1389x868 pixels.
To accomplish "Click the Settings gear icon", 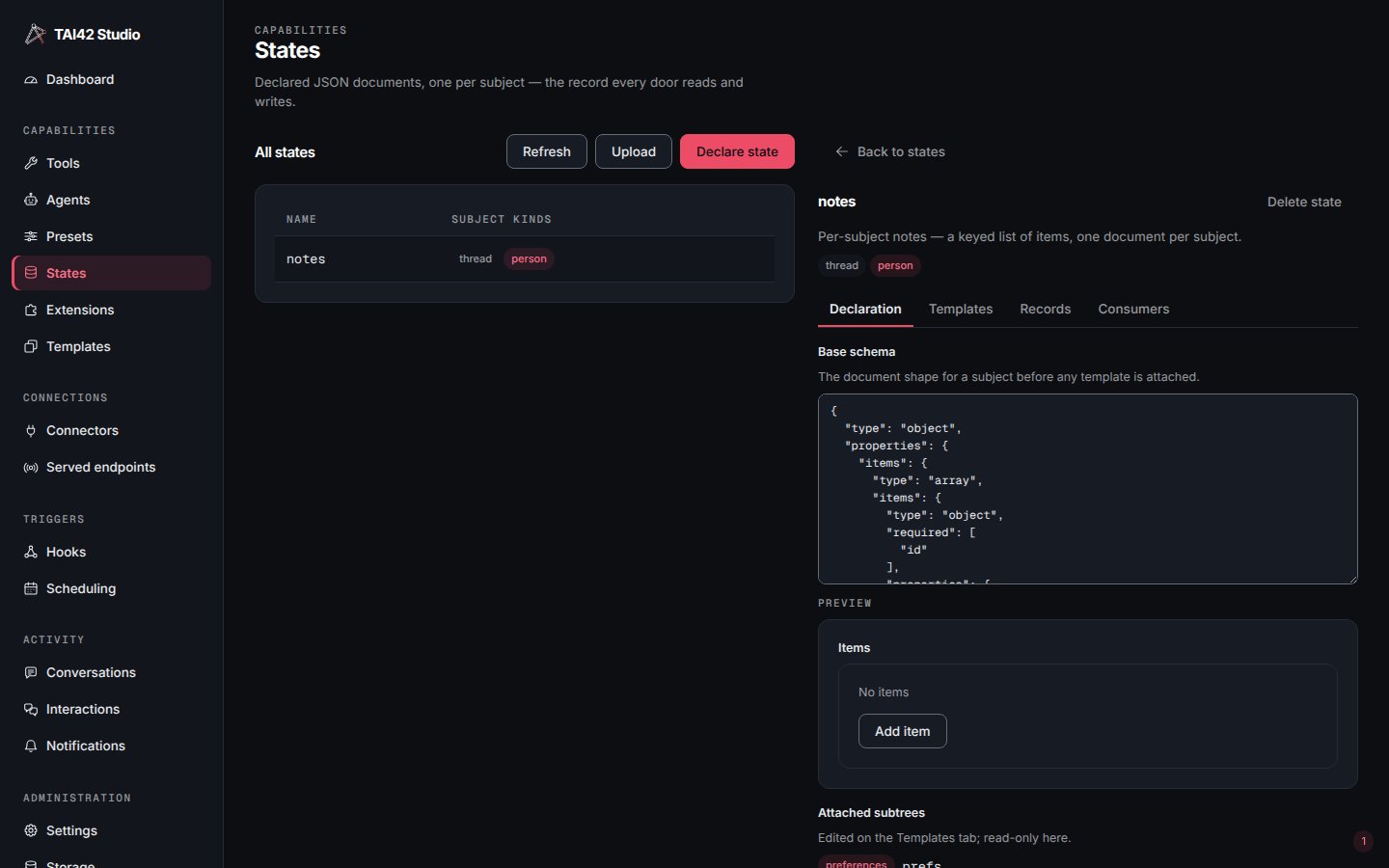I will tap(31, 831).
